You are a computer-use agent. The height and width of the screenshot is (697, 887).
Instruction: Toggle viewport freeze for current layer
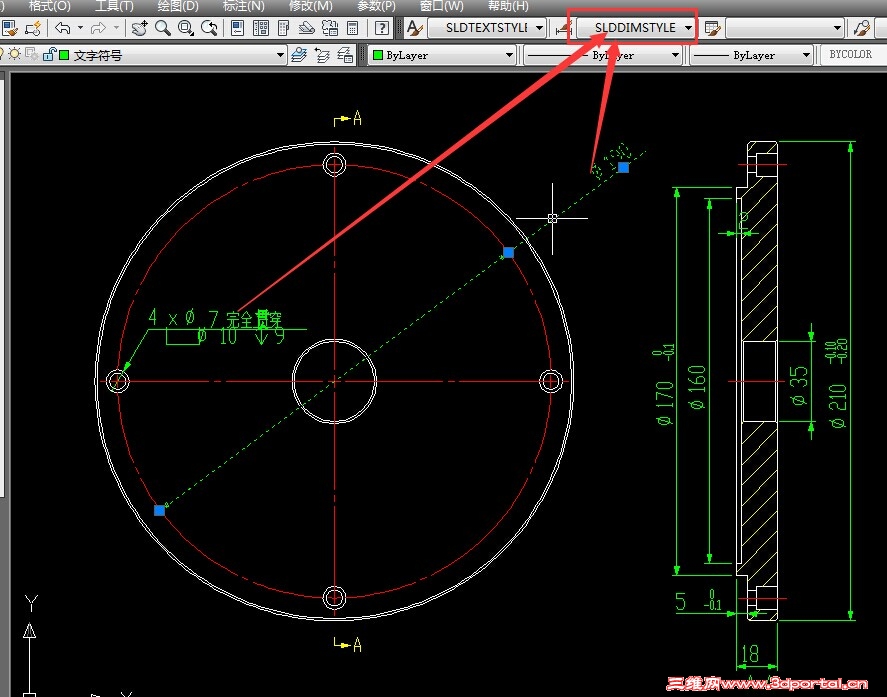(32, 54)
